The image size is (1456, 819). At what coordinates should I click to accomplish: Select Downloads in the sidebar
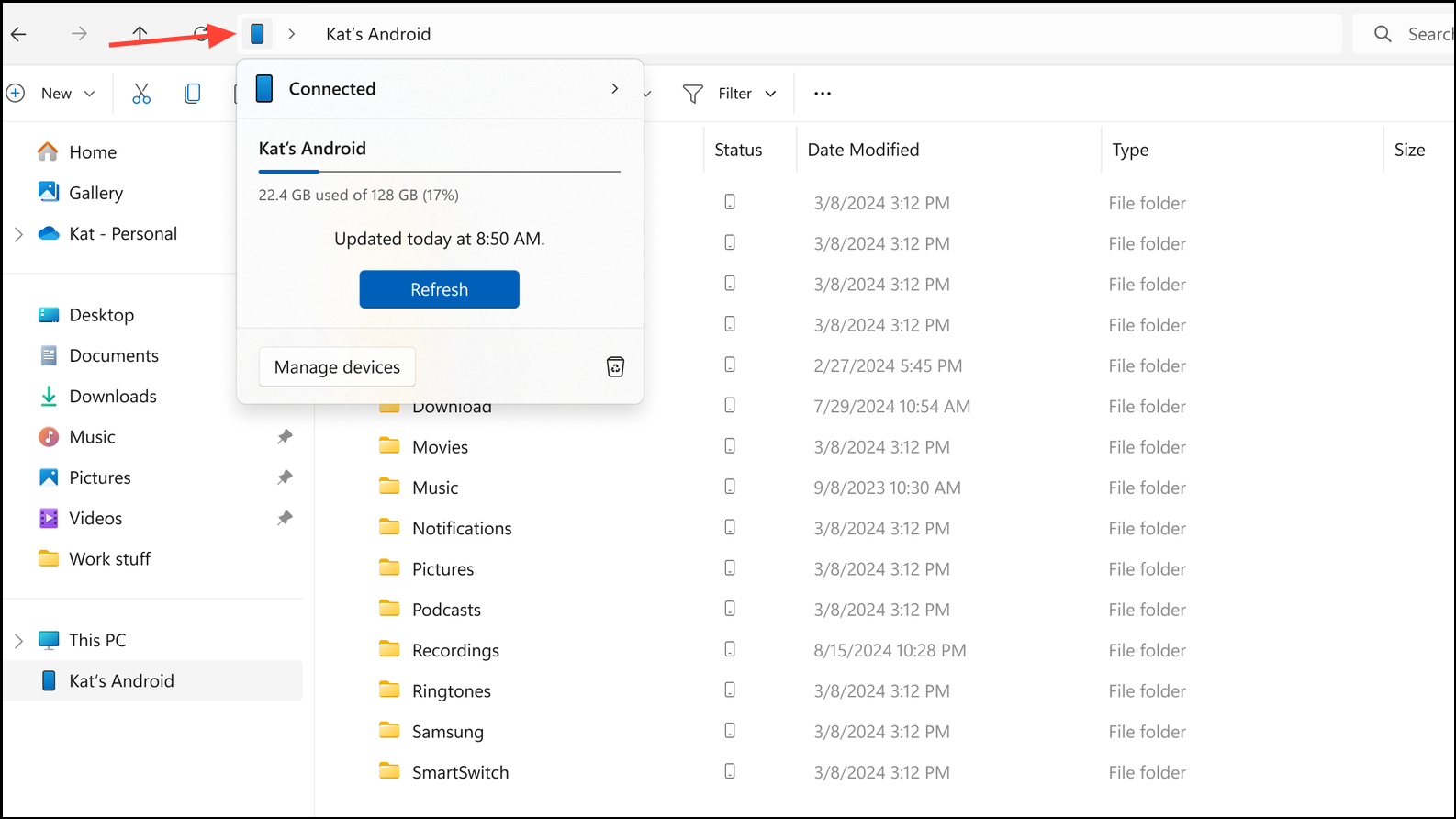[x=113, y=397]
